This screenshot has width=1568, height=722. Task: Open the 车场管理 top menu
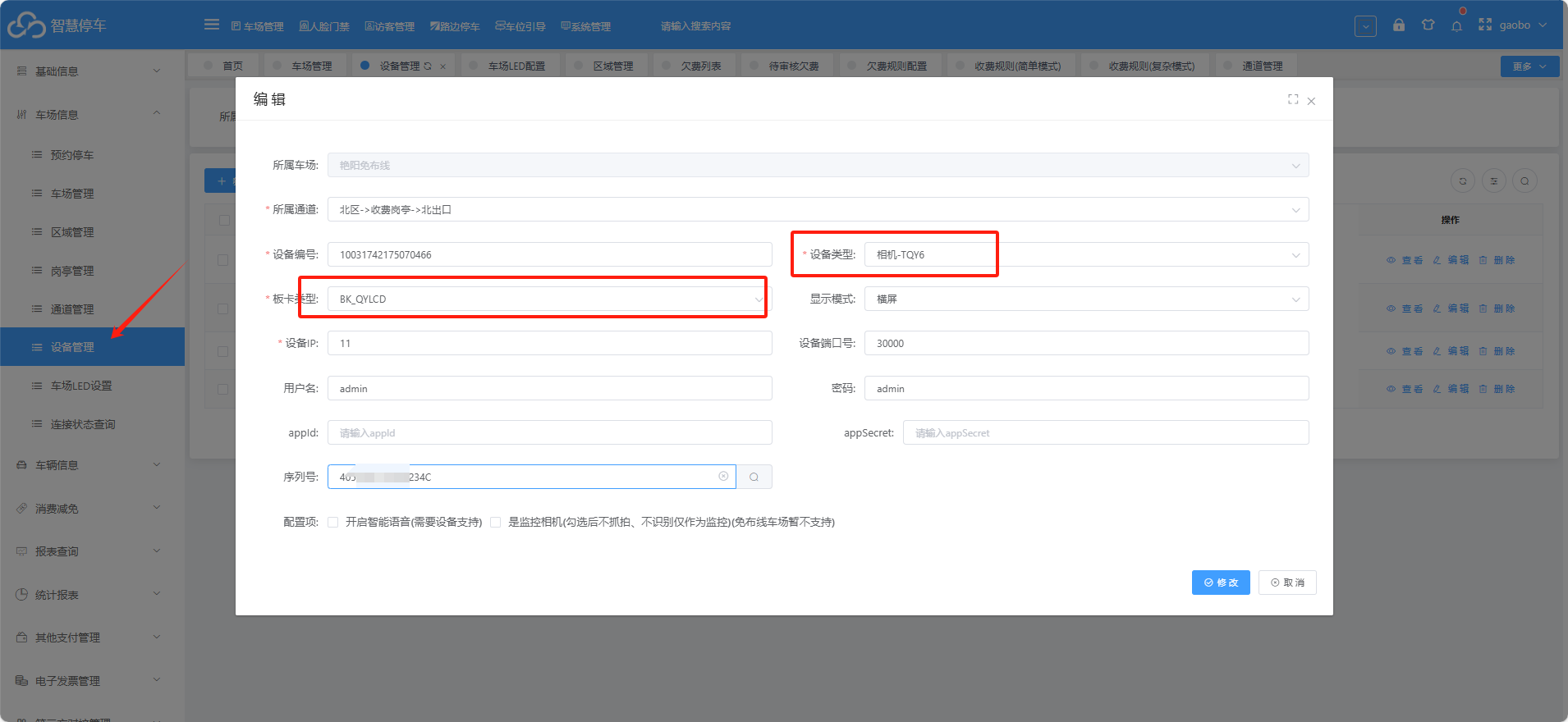pyautogui.click(x=257, y=26)
